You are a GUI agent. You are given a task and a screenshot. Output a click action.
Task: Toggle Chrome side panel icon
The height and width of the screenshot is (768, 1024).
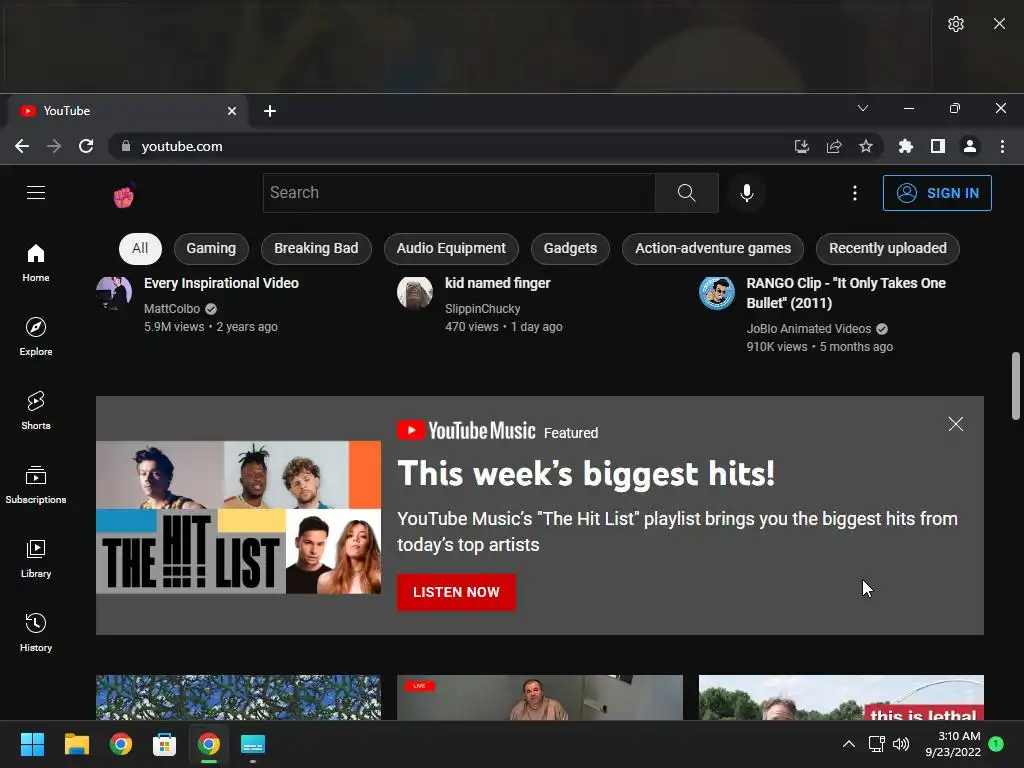(938, 146)
